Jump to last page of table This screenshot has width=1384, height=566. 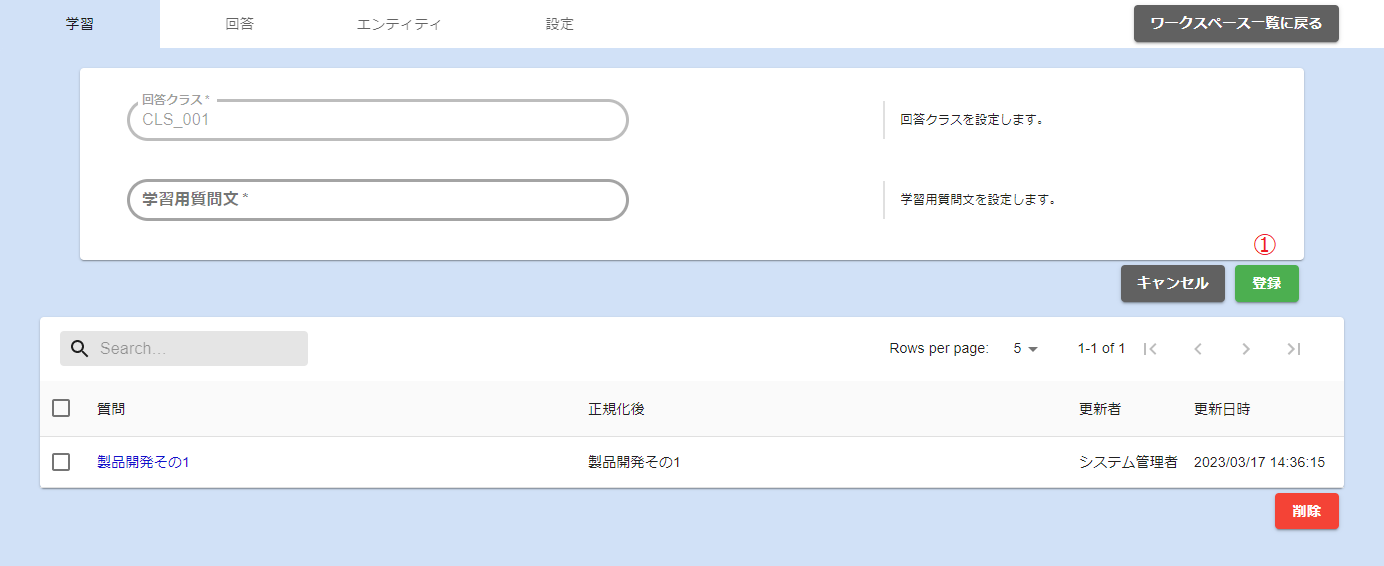point(1294,349)
